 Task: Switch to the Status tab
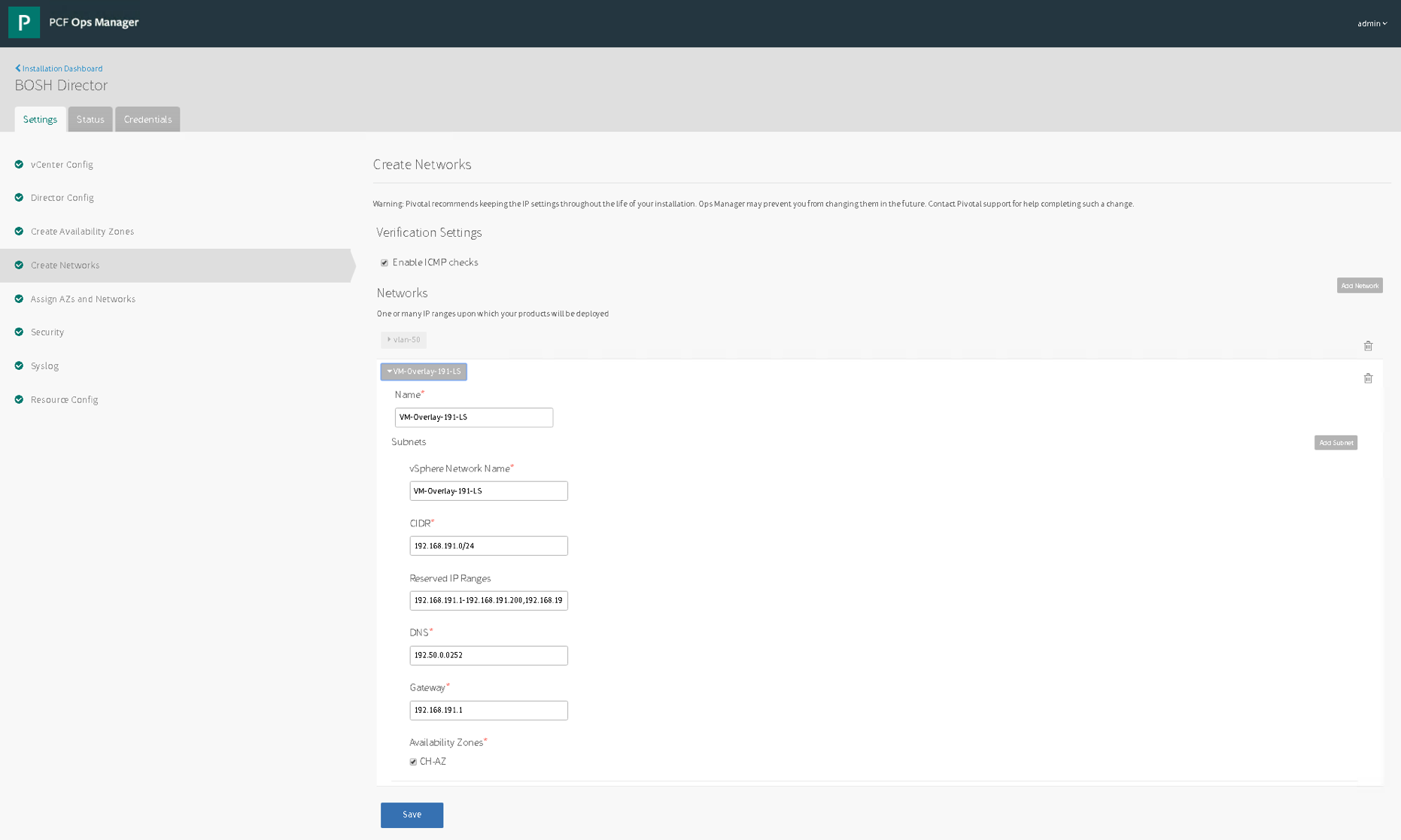[x=90, y=120]
